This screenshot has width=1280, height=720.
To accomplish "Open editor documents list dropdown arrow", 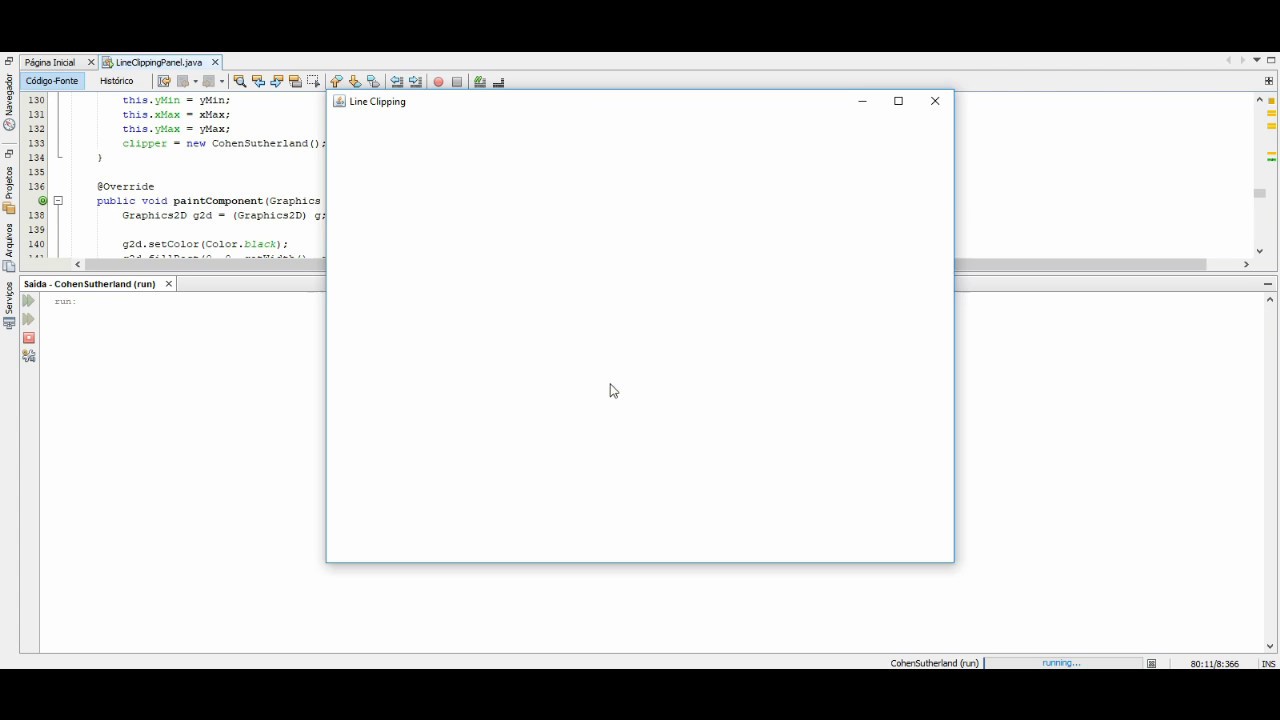I will tap(1257, 60).
